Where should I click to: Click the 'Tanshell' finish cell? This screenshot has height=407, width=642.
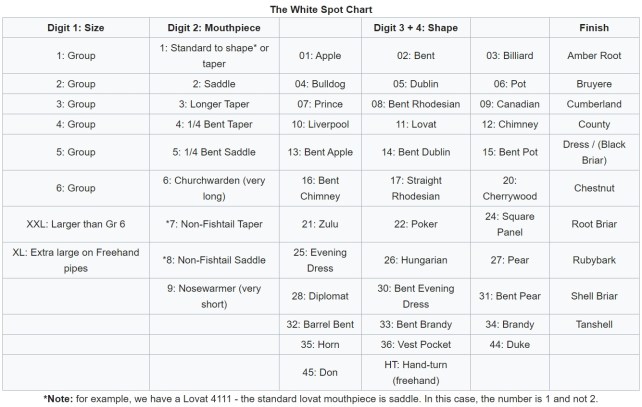click(x=594, y=324)
